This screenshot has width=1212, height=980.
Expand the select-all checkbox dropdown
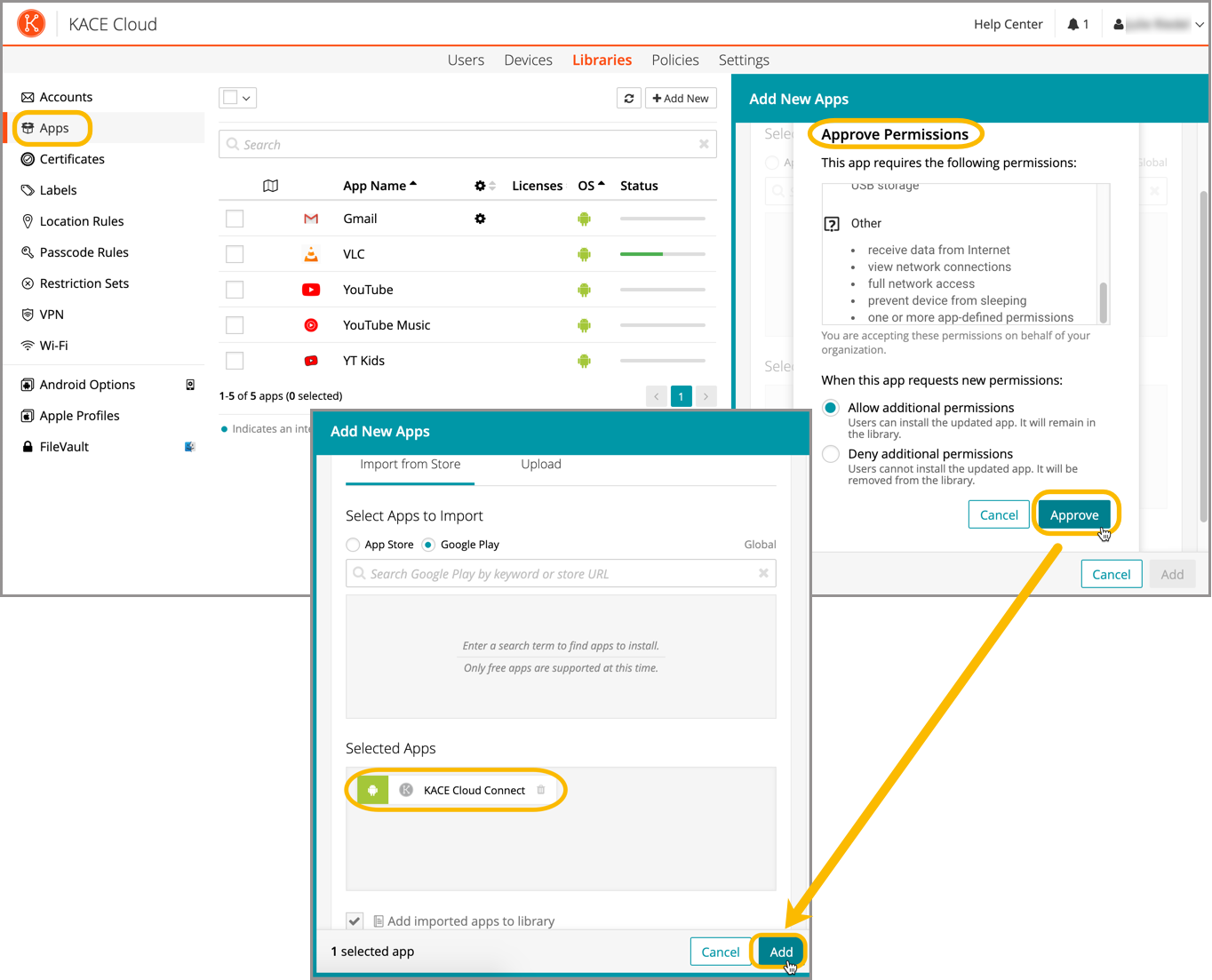click(x=246, y=98)
